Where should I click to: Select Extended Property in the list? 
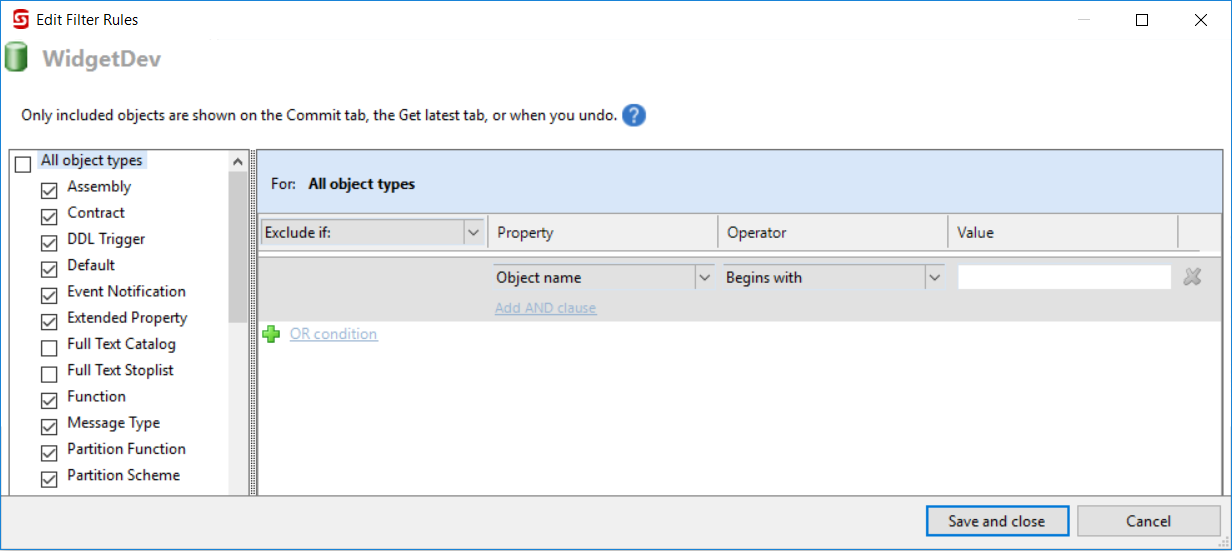(x=127, y=318)
